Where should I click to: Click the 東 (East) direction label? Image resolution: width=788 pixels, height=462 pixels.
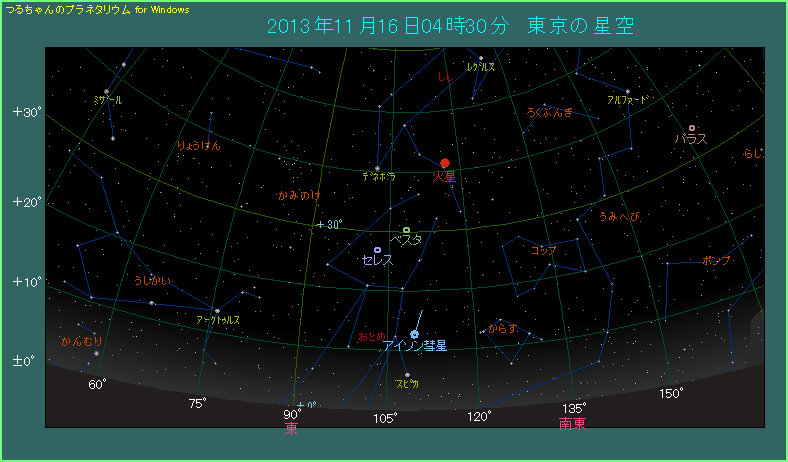coord(291,427)
